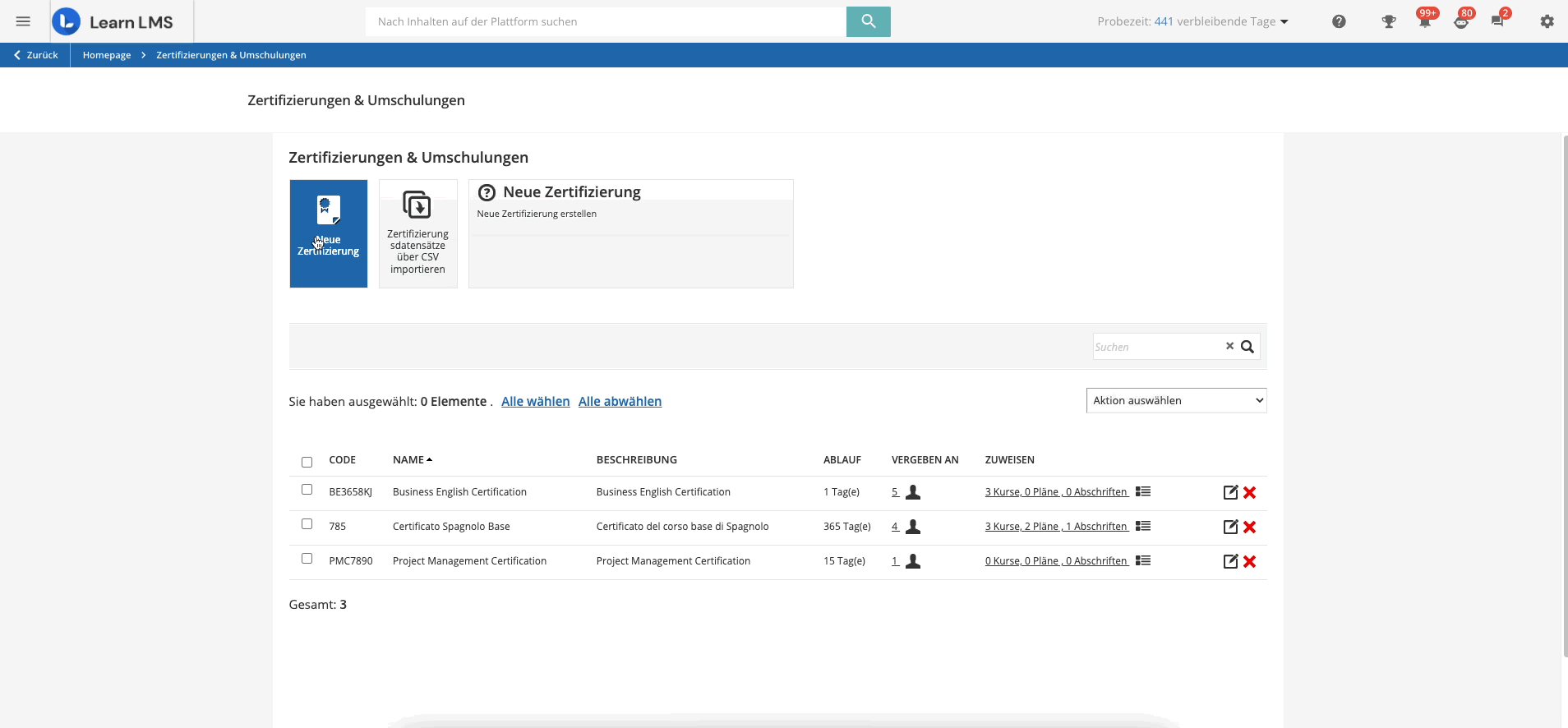Open chat messages icon with 2 badge

coord(1498,20)
